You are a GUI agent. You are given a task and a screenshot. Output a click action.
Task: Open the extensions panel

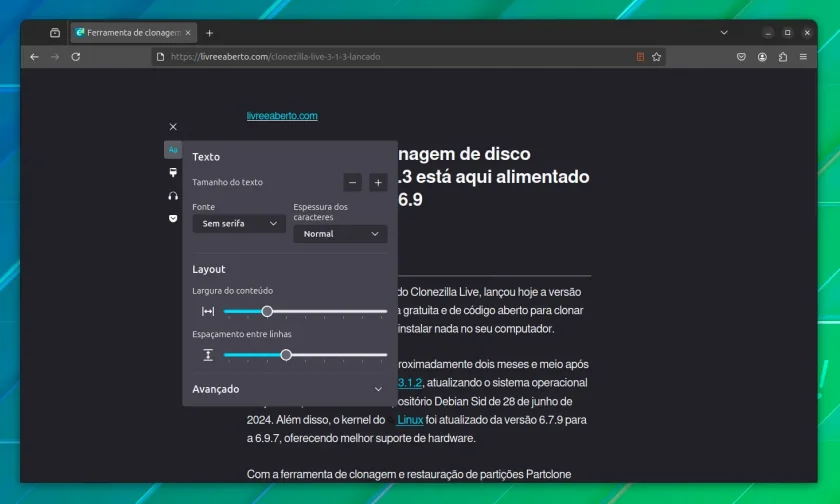783,57
